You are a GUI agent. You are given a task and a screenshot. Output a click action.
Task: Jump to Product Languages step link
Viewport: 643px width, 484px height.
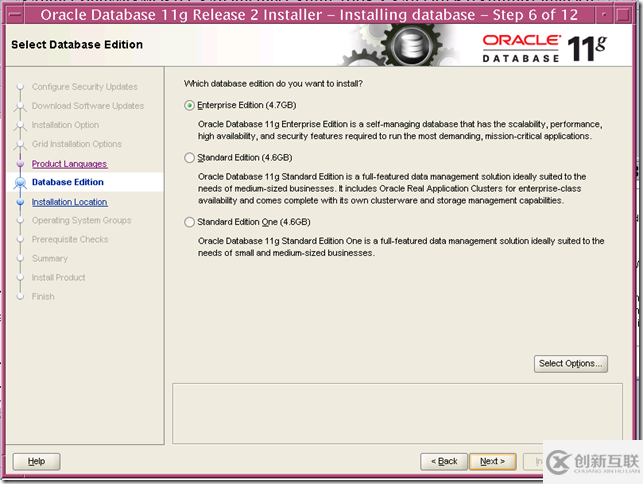[69, 164]
